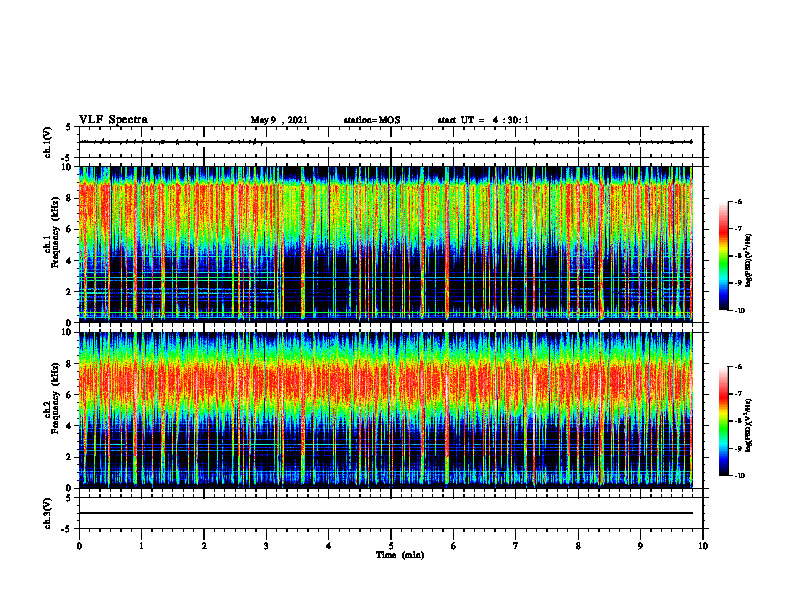Click the ch.2 colorbar "log(PSD)" unit label

click(x=749, y=425)
